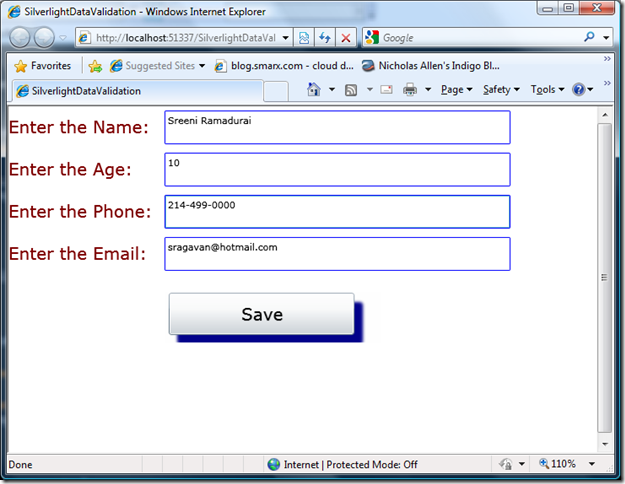Click the Google search box

(472, 38)
